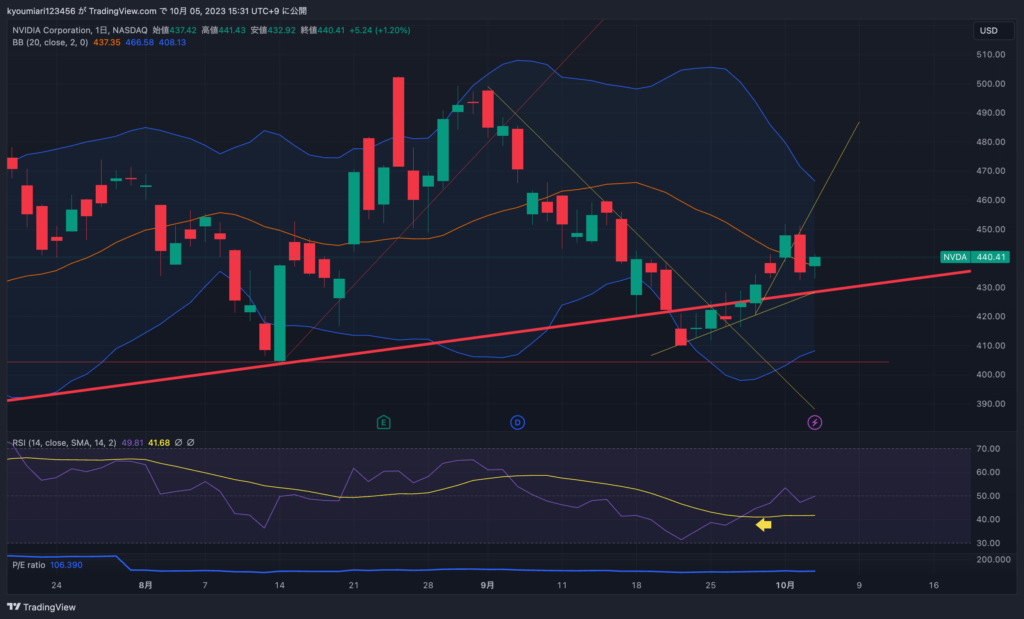Viewport: 1024px width, 619px height.
Task: Click price scale label 430.00
Action: pos(991,287)
